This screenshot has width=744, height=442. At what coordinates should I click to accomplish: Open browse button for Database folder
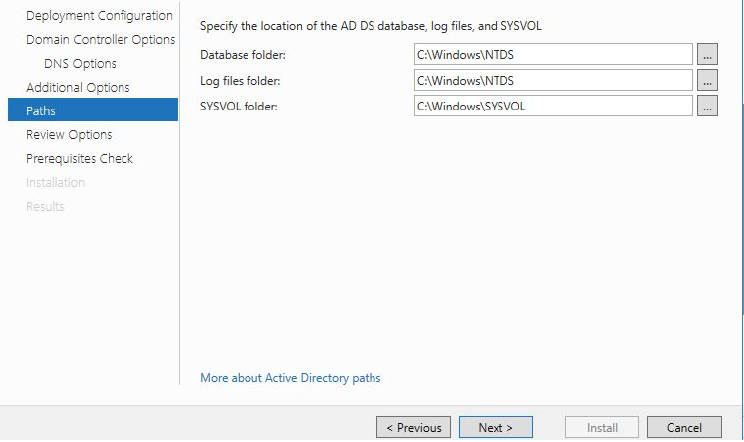[707, 54]
